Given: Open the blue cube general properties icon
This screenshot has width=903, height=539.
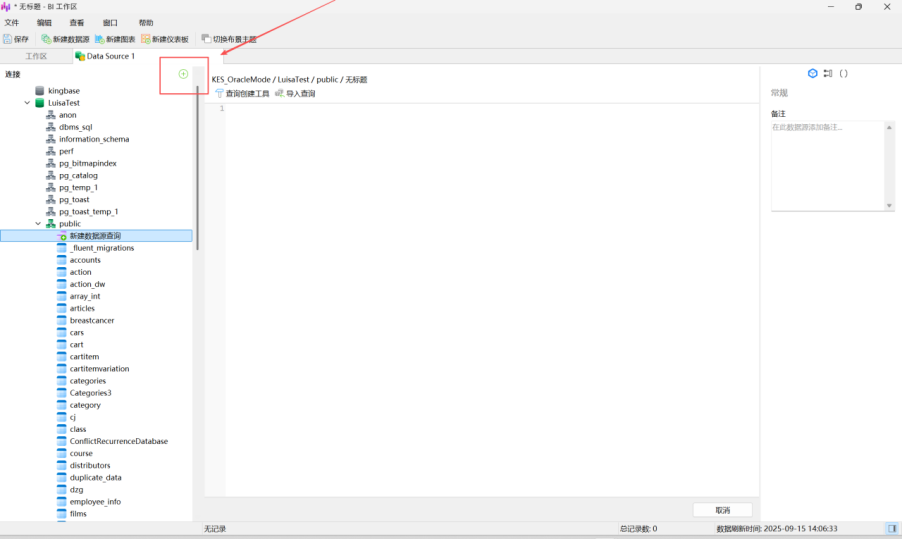Looking at the screenshot, I should tap(813, 73).
